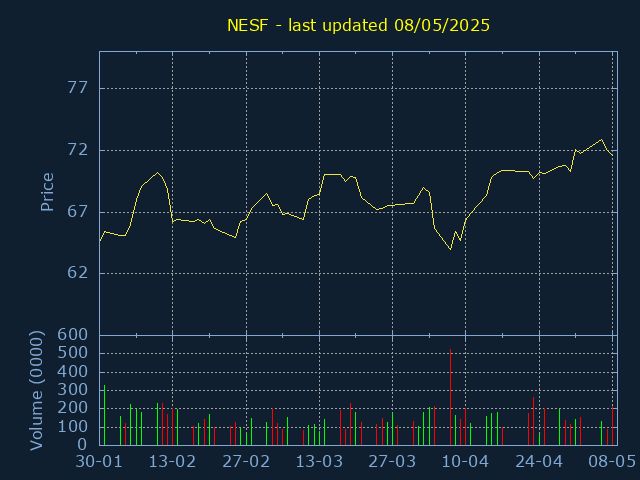Click the 10-04 date label
This screenshot has width=640, height=480.
(465, 462)
